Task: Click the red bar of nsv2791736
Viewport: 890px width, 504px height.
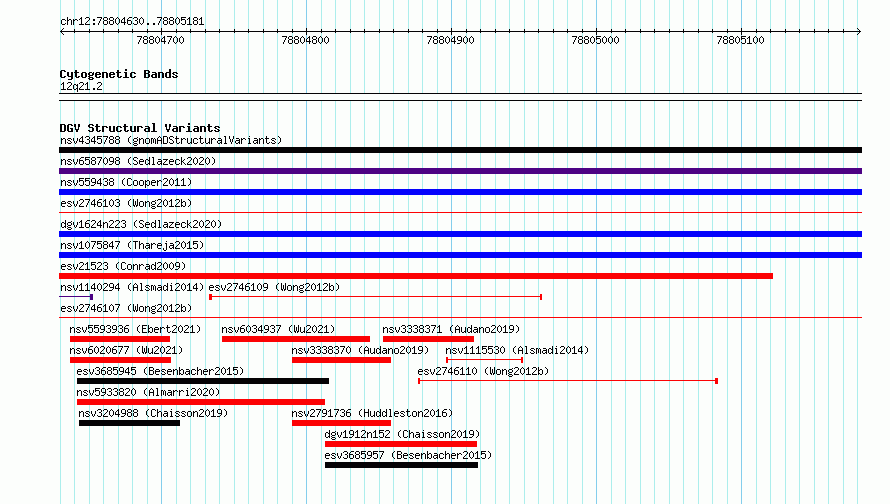Action: 341,423
